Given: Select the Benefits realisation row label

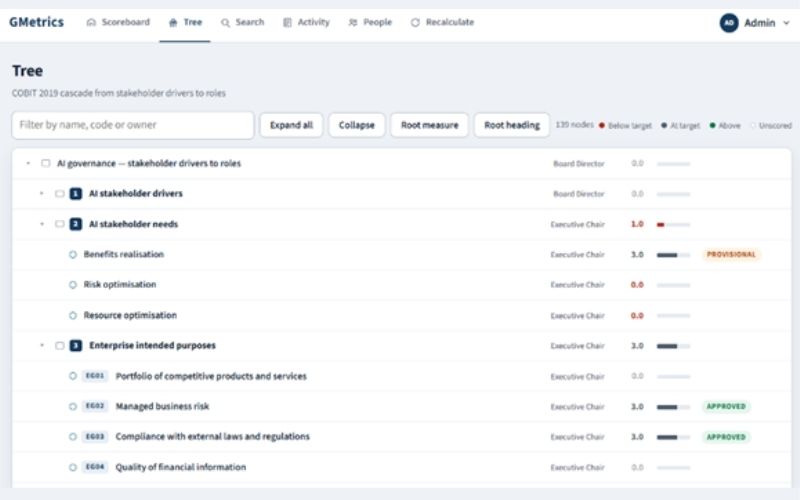Looking at the screenshot, I should coord(124,254).
